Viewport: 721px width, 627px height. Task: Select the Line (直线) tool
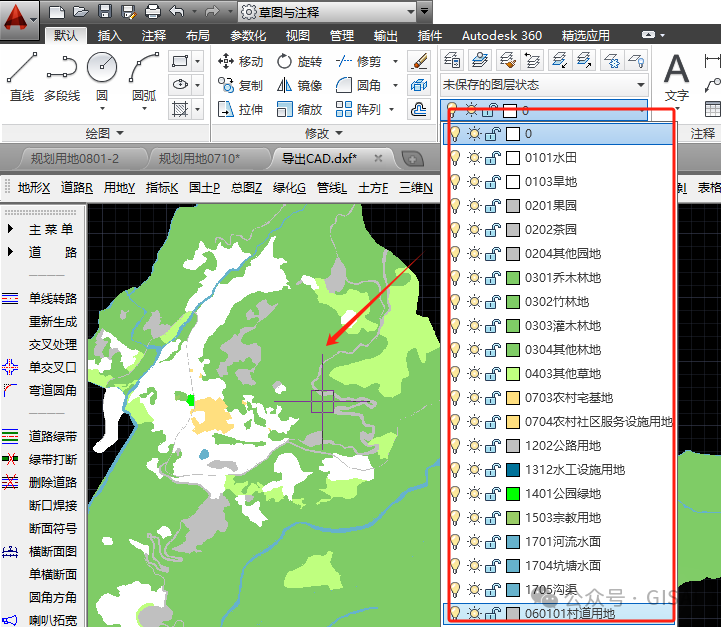[x=22, y=77]
